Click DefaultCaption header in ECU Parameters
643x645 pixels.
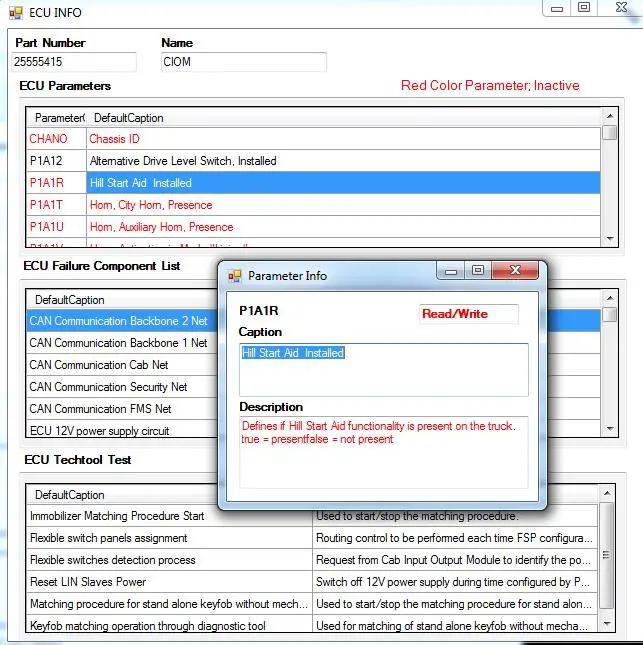[x=343, y=118]
